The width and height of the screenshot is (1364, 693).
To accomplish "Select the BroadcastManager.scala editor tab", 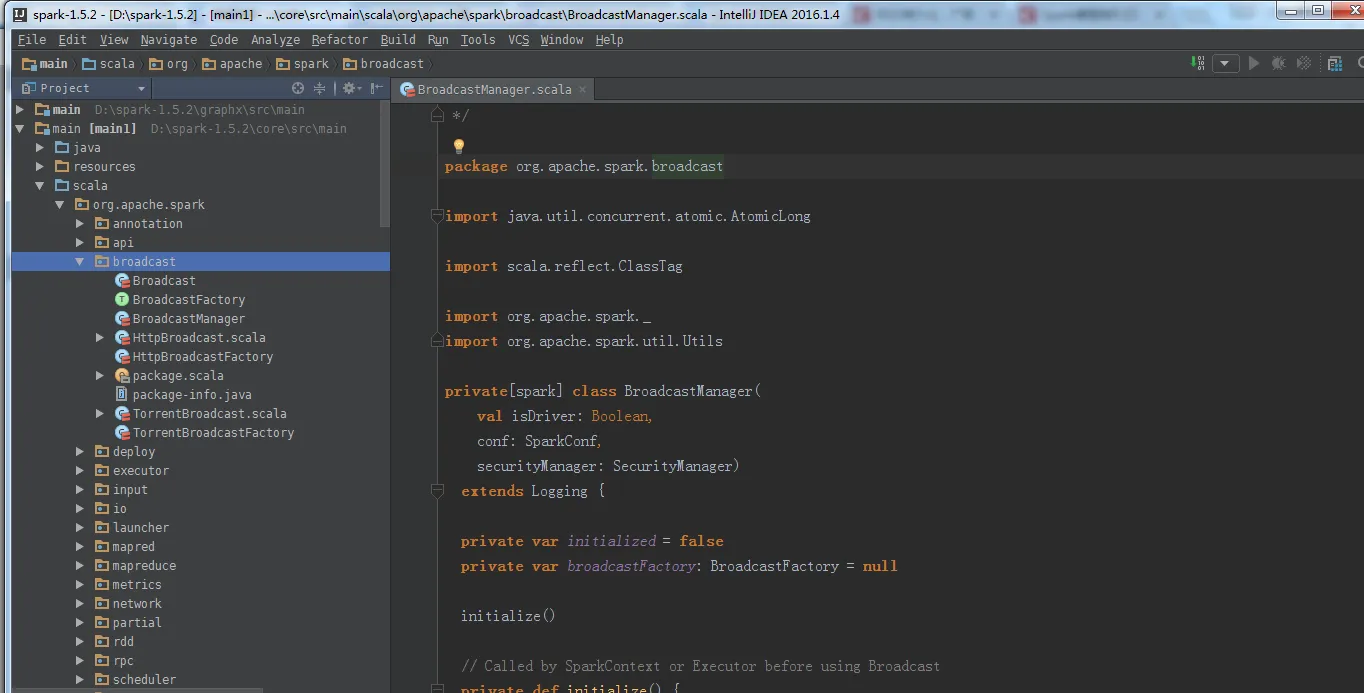I will 494,89.
